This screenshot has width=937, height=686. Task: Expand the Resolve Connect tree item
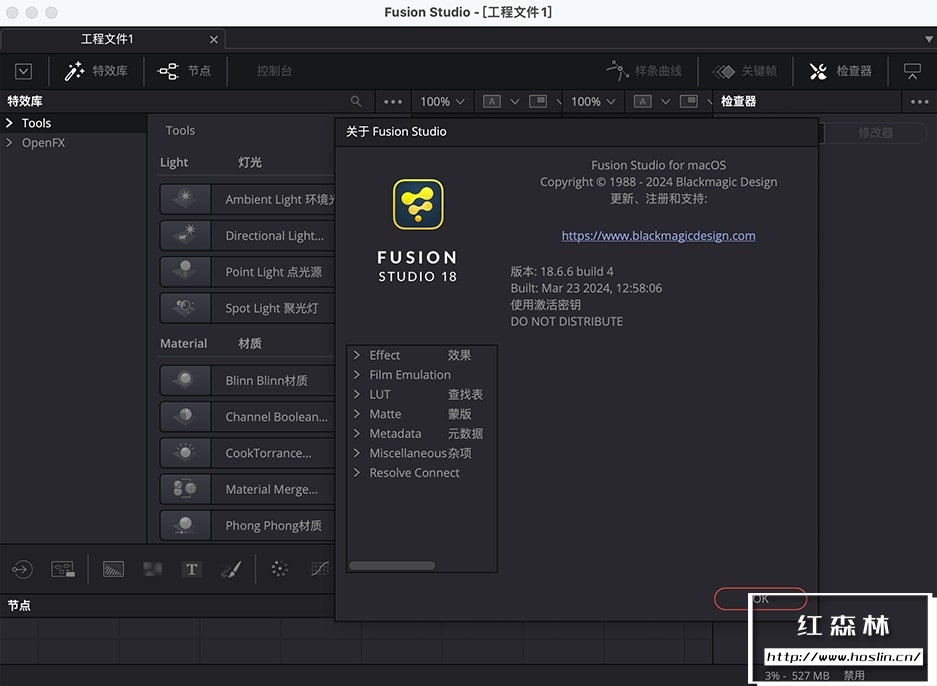pos(357,473)
